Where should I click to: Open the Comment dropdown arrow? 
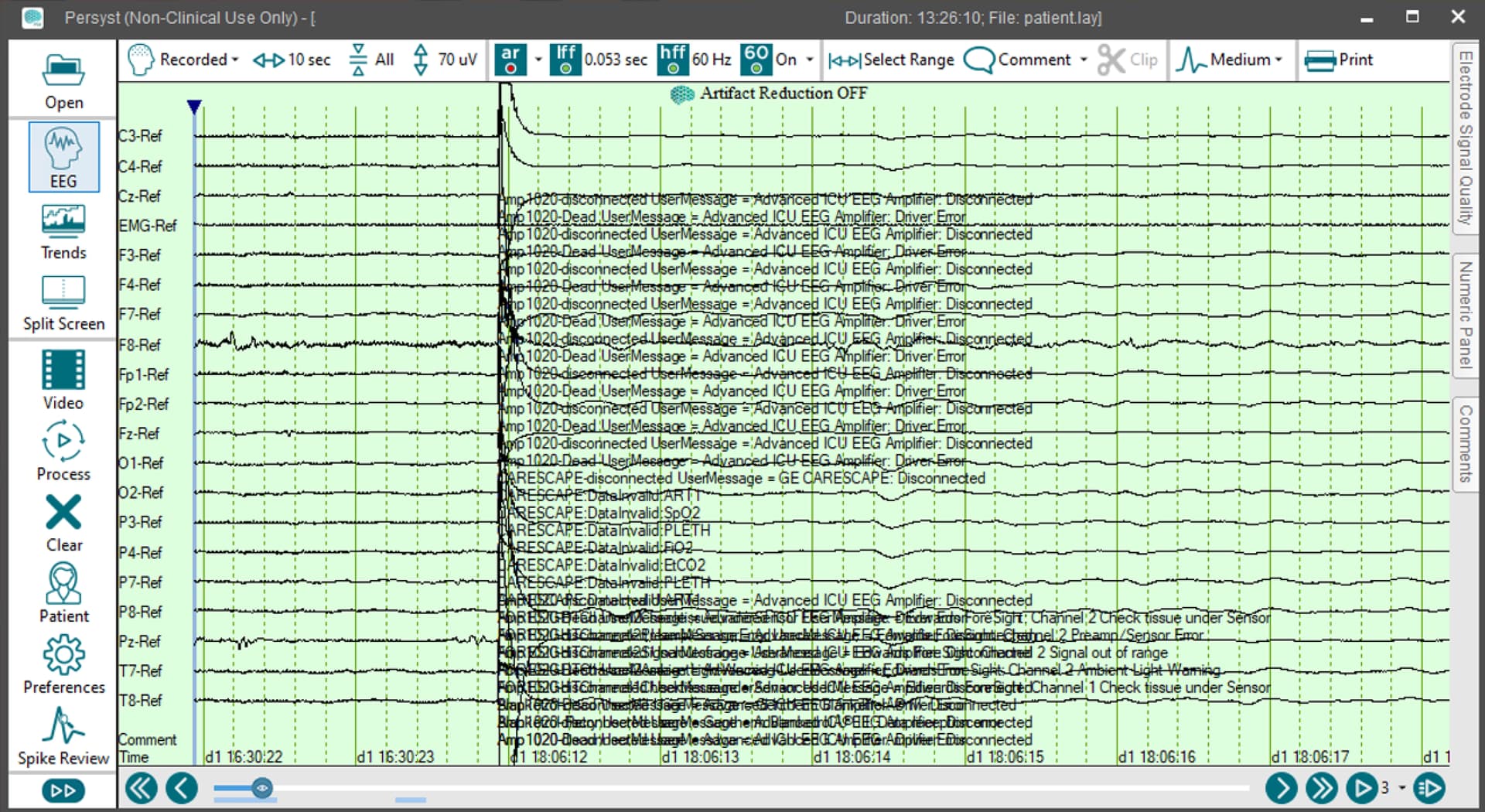[x=1083, y=60]
